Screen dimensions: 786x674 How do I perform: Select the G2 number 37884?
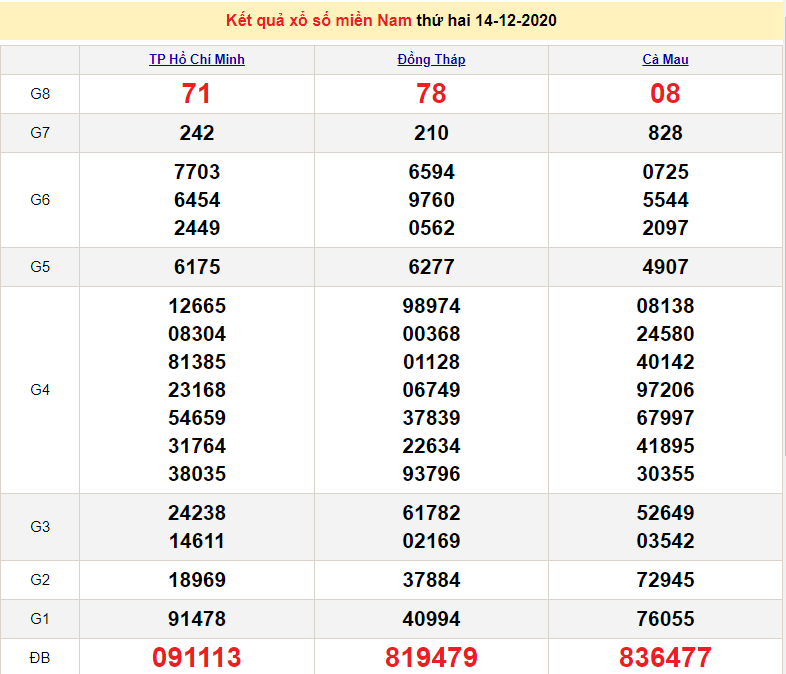coord(431,580)
